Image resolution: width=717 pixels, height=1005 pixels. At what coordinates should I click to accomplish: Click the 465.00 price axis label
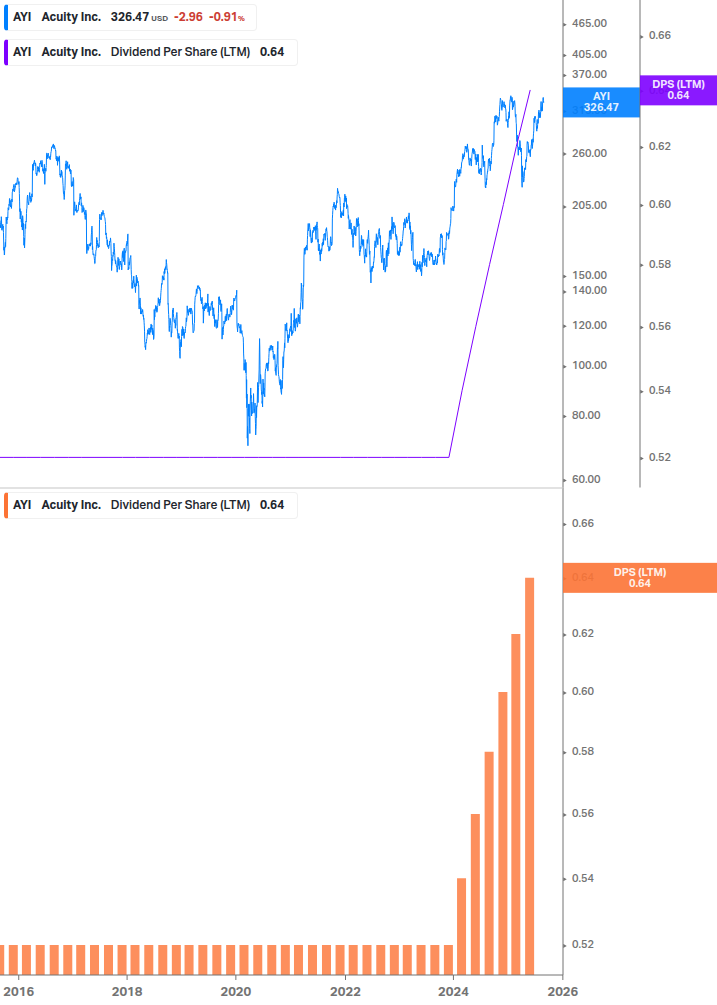coord(589,24)
